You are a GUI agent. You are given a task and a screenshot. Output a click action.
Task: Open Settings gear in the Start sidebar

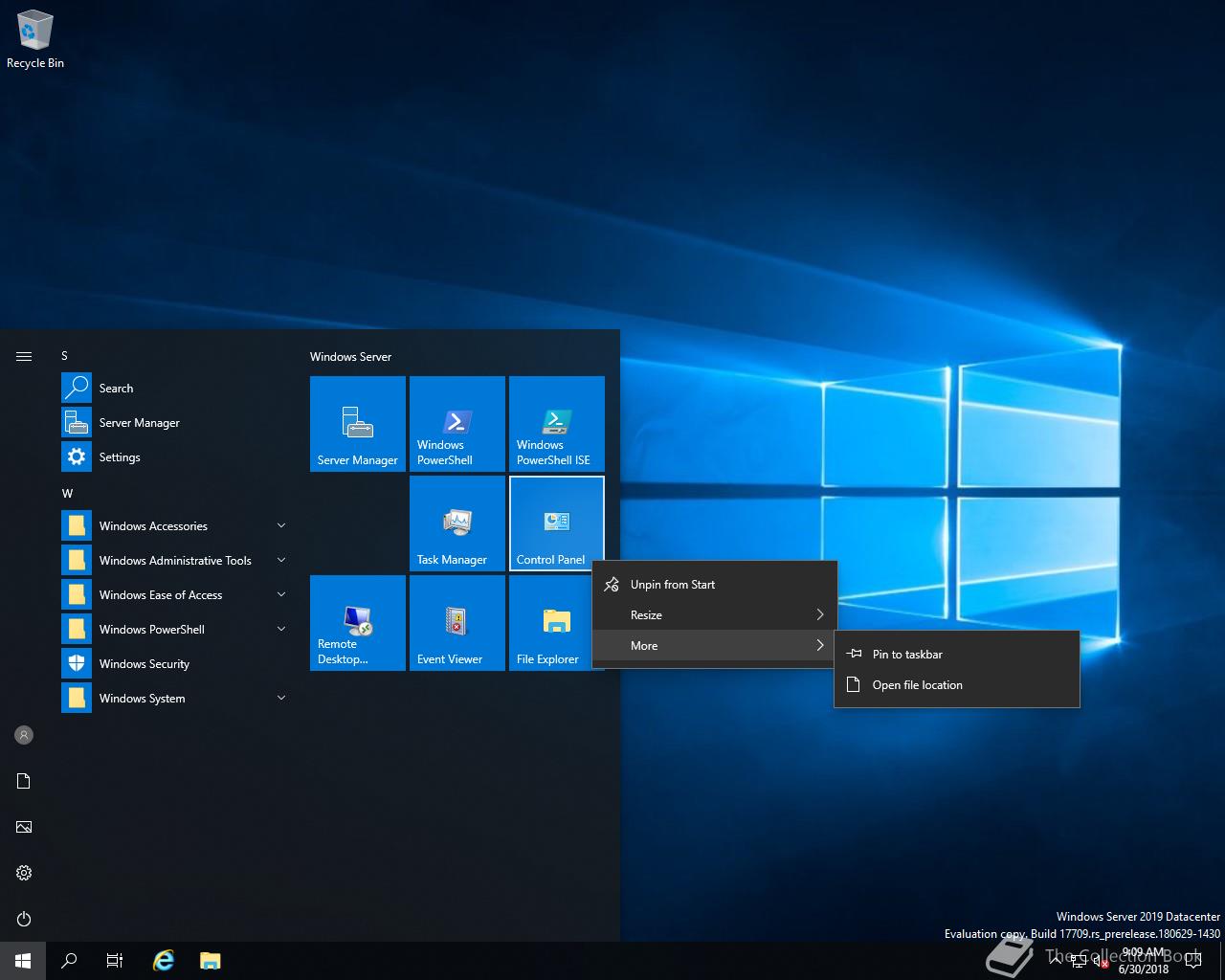[x=24, y=873]
